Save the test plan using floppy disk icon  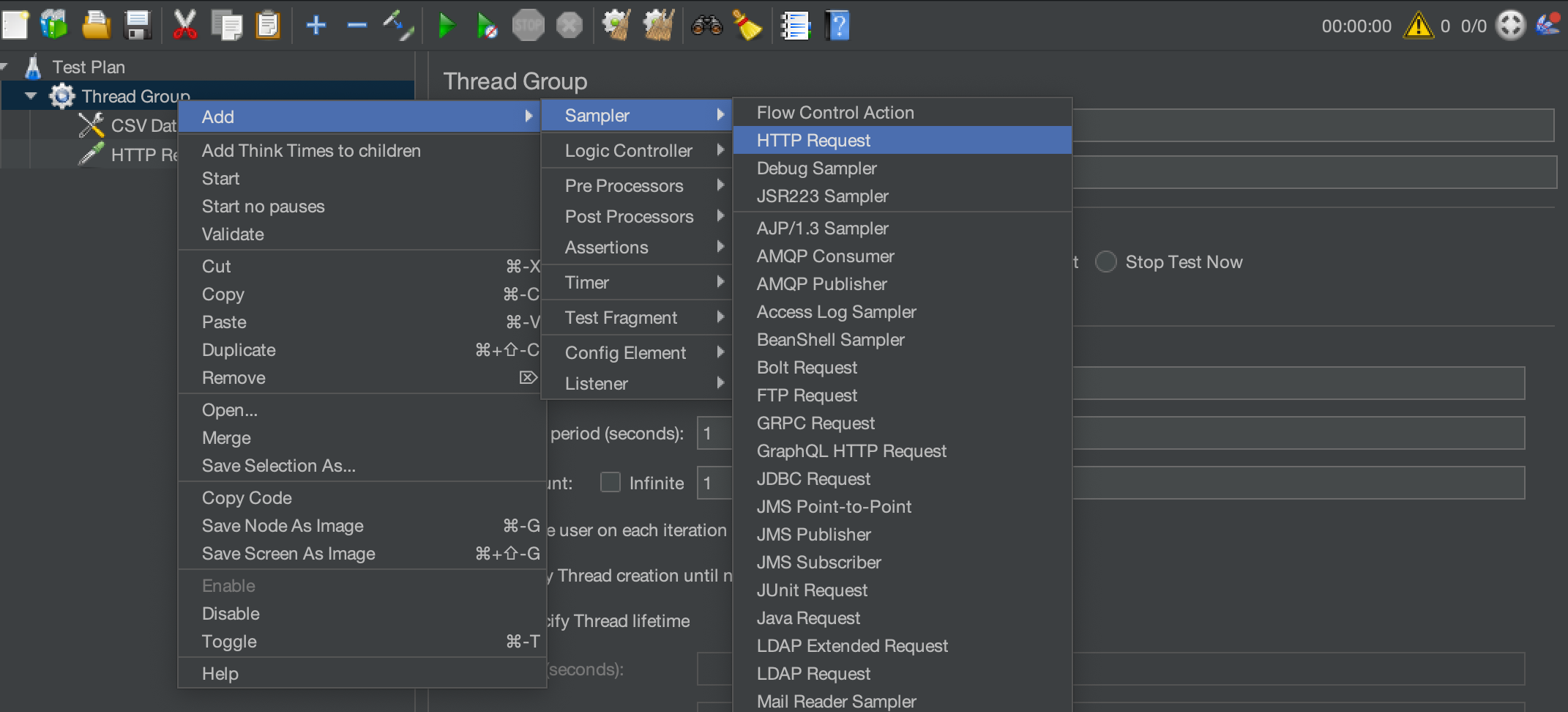(x=138, y=26)
